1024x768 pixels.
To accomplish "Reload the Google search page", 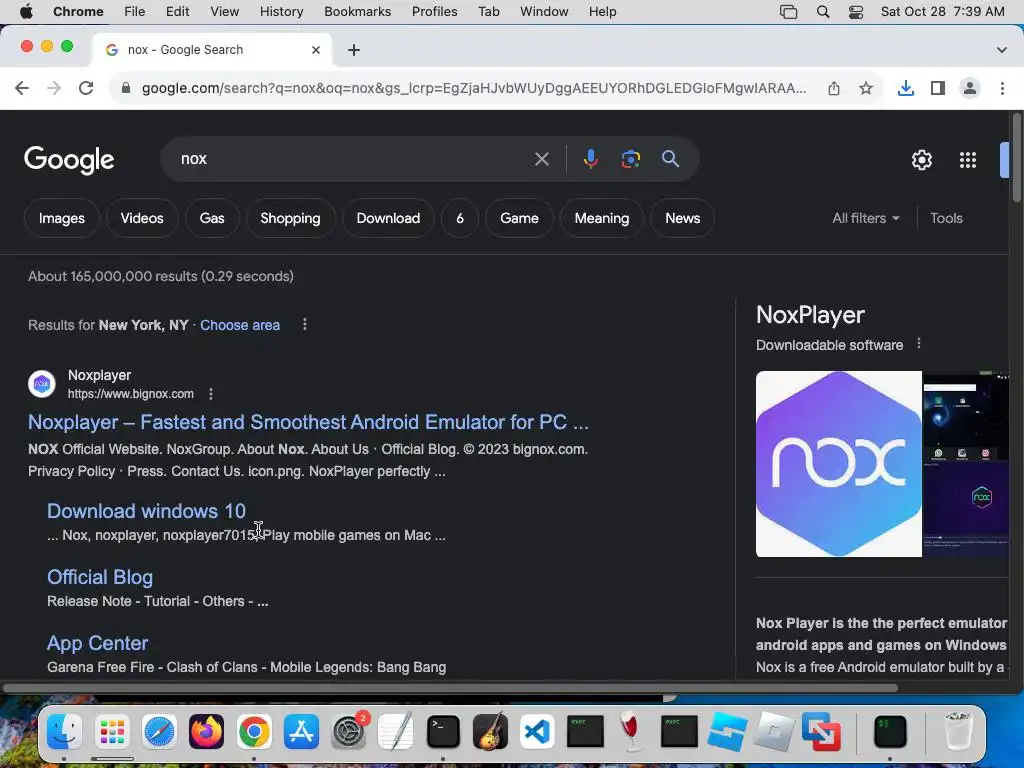I will click(86, 88).
